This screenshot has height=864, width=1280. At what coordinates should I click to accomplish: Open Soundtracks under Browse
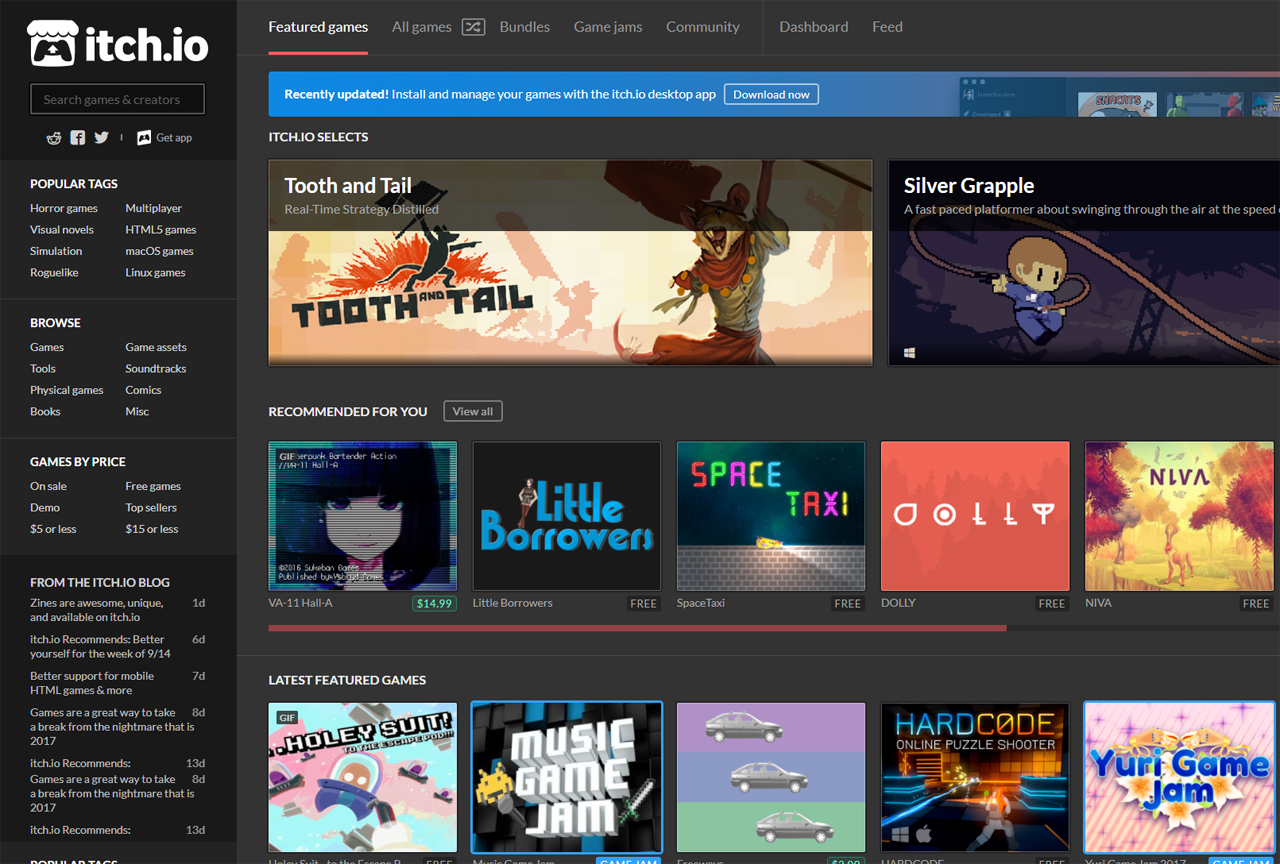pyautogui.click(x=156, y=369)
